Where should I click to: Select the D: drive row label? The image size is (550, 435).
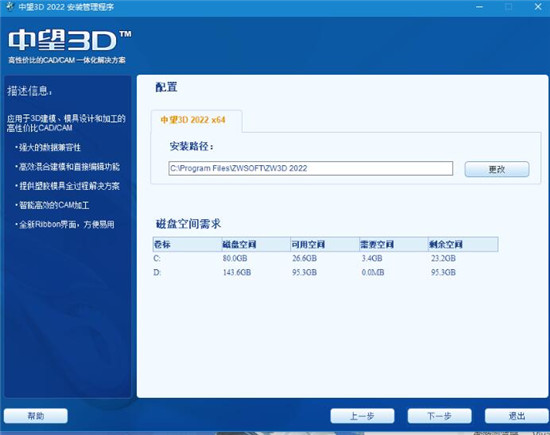click(x=157, y=272)
